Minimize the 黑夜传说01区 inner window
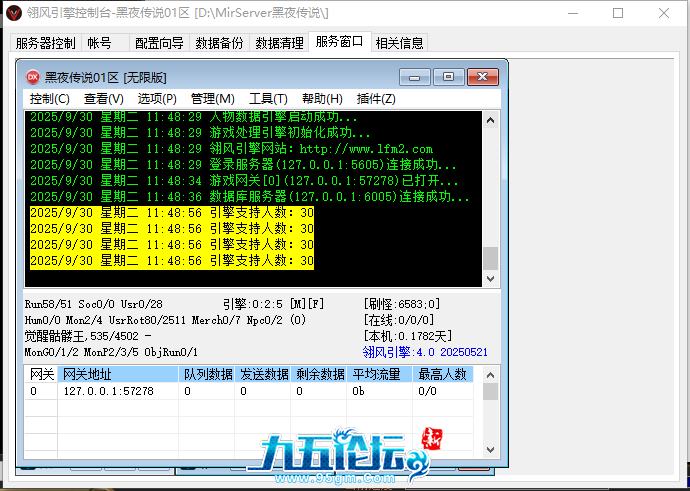Viewport: 690px width, 491px height. pos(414,77)
